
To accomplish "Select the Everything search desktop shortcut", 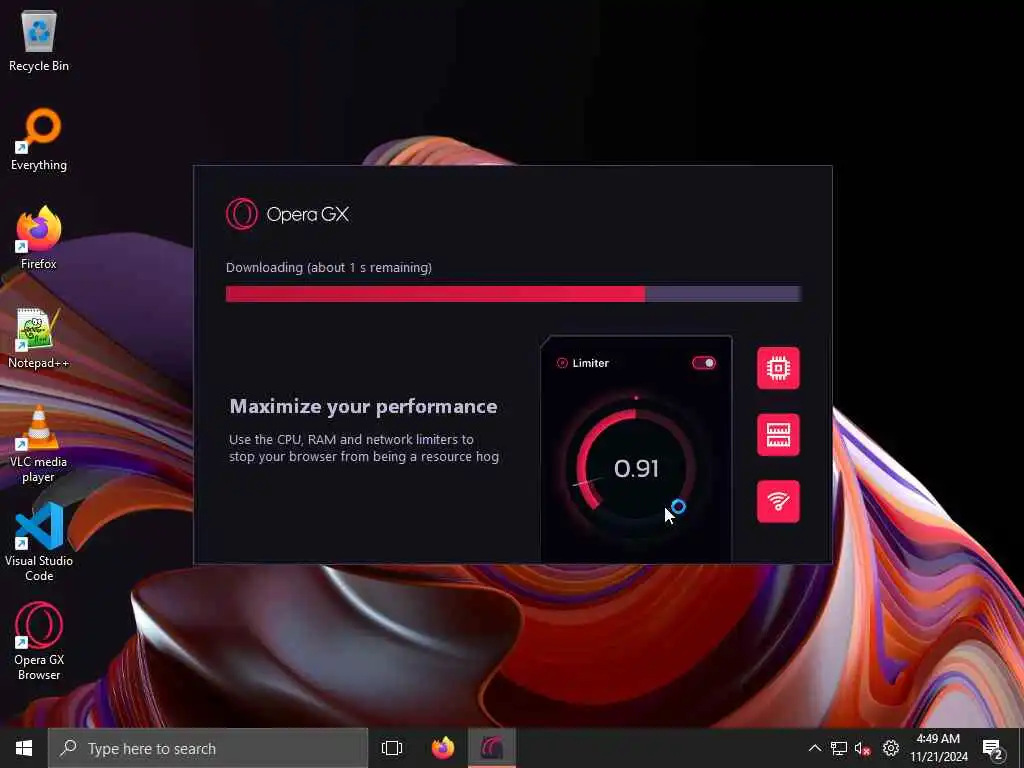I will click(x=39, y=140).
